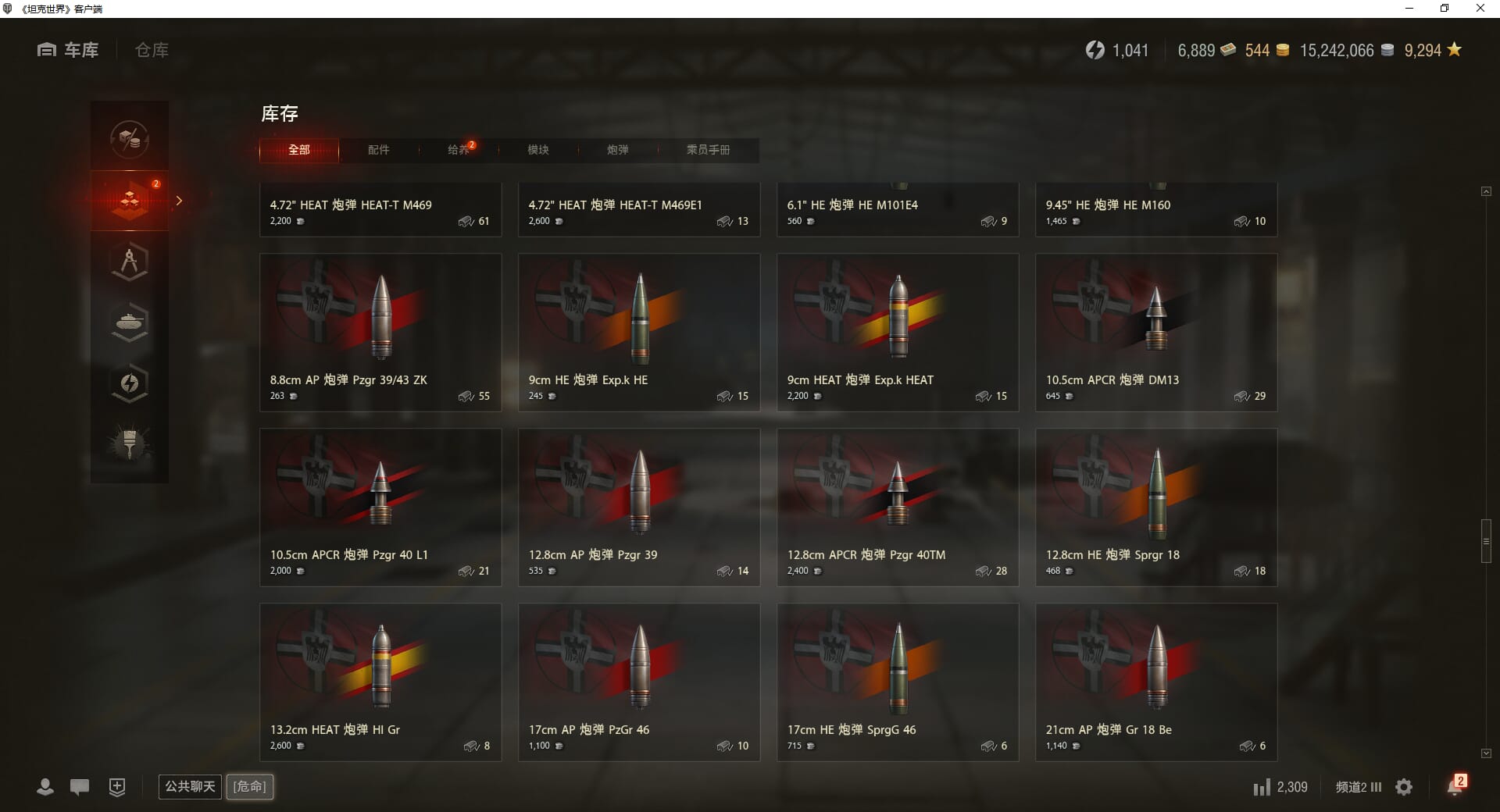Open the customization paintbrush sidebar icon
This screenshot has width=1500, height=812.
(130, 444)
